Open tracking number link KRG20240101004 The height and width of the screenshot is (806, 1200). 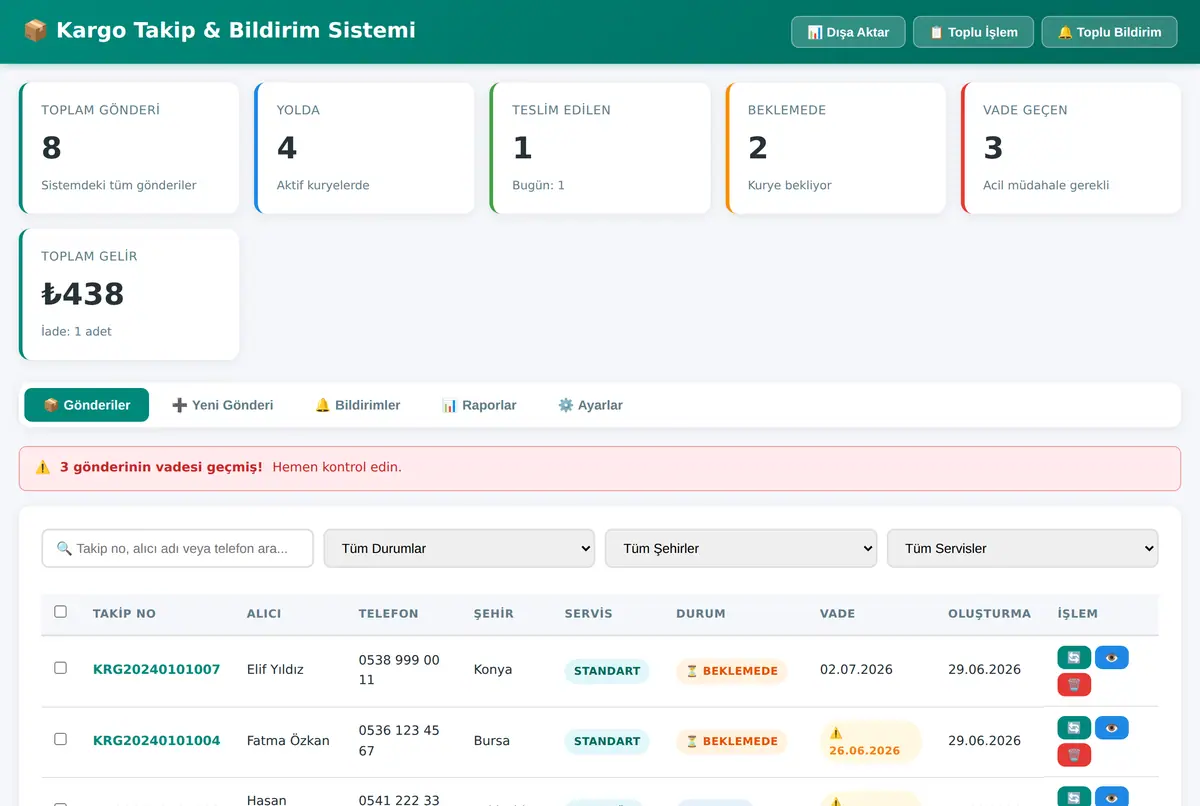coord(156,741)
